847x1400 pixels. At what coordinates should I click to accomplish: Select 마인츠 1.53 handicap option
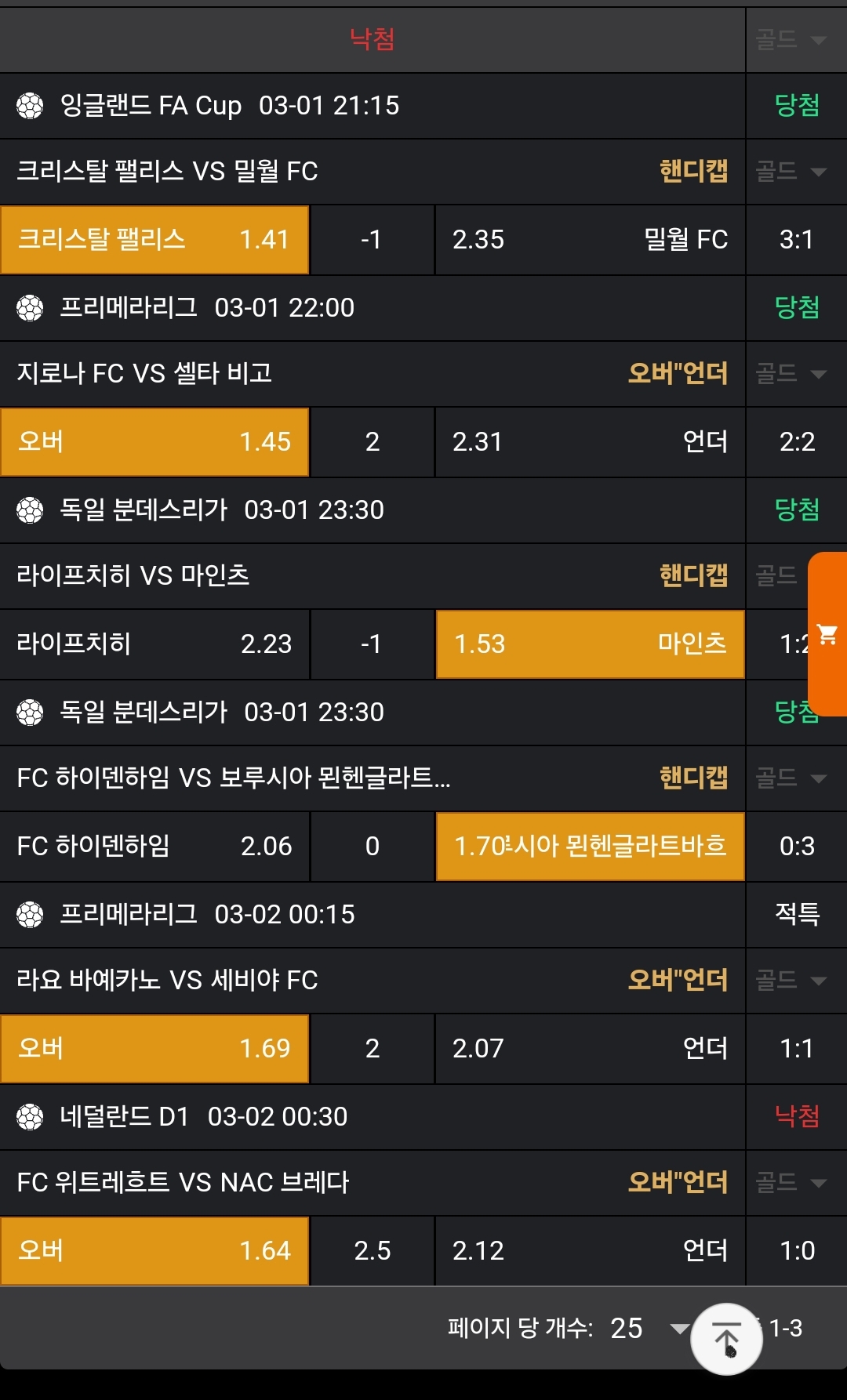pos(590,644)
